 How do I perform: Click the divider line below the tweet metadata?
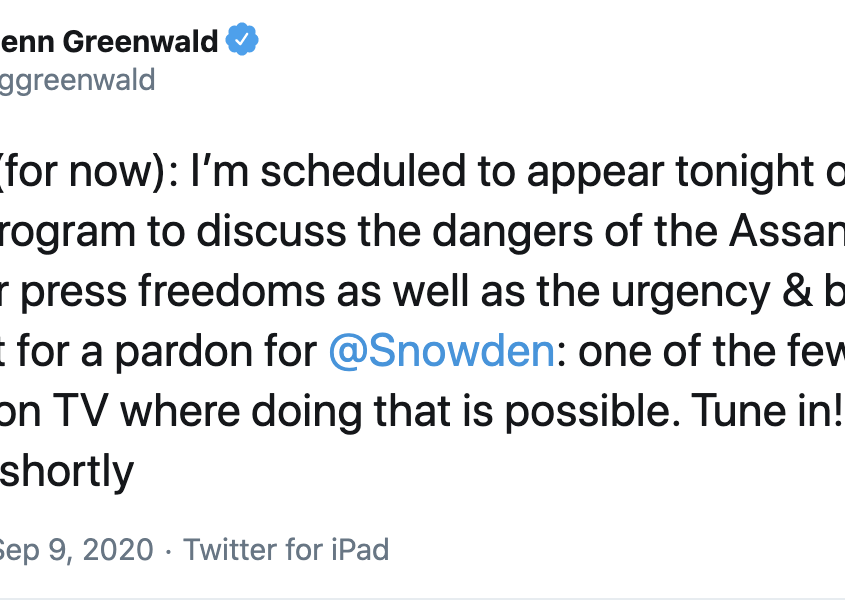point(422,599)
